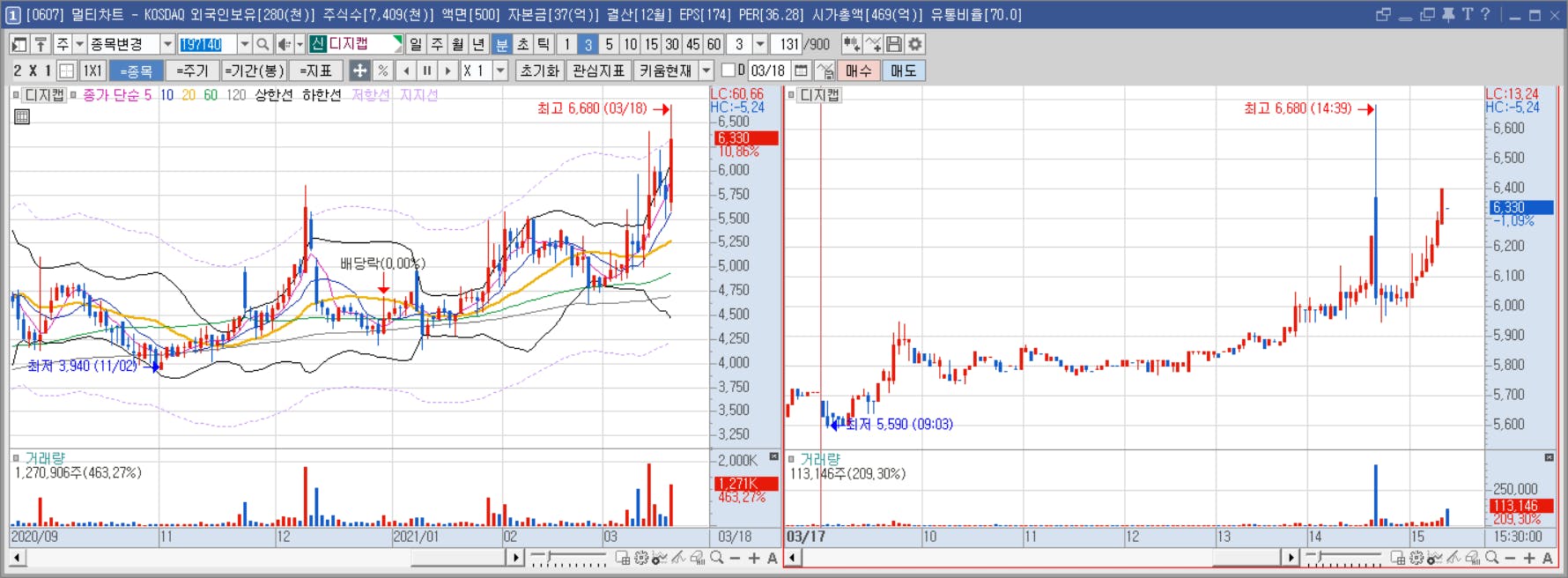Screen dimensions: 1568x578
Task: Switch to the =기간(봉) tab
Action: [255, 70]
